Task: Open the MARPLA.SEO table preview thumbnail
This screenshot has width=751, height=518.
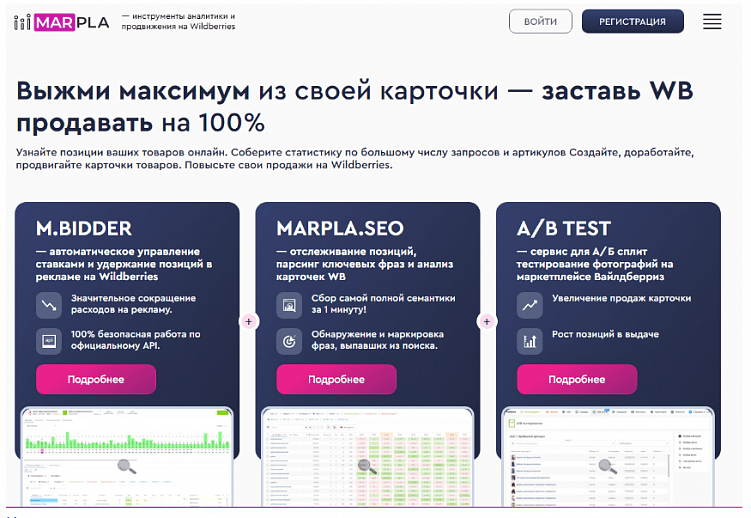Action: pos(367,457)
